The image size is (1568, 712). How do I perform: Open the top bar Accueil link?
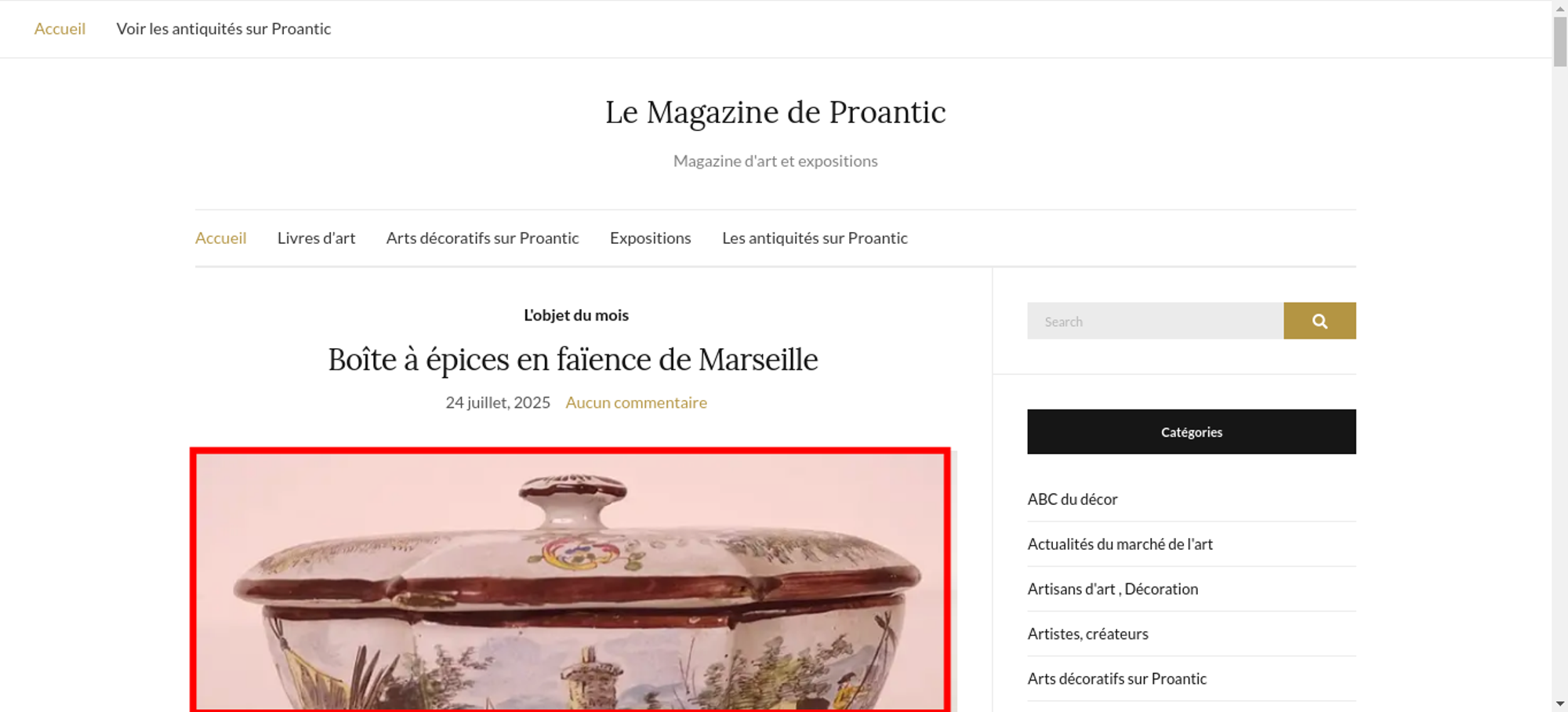[x=60, y=29]
